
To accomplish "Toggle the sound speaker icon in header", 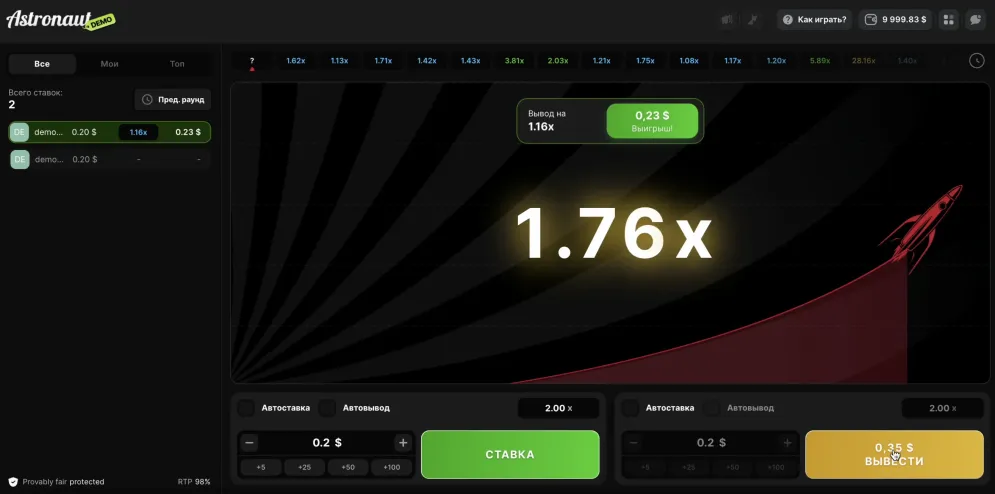I will tap(727, 20).
